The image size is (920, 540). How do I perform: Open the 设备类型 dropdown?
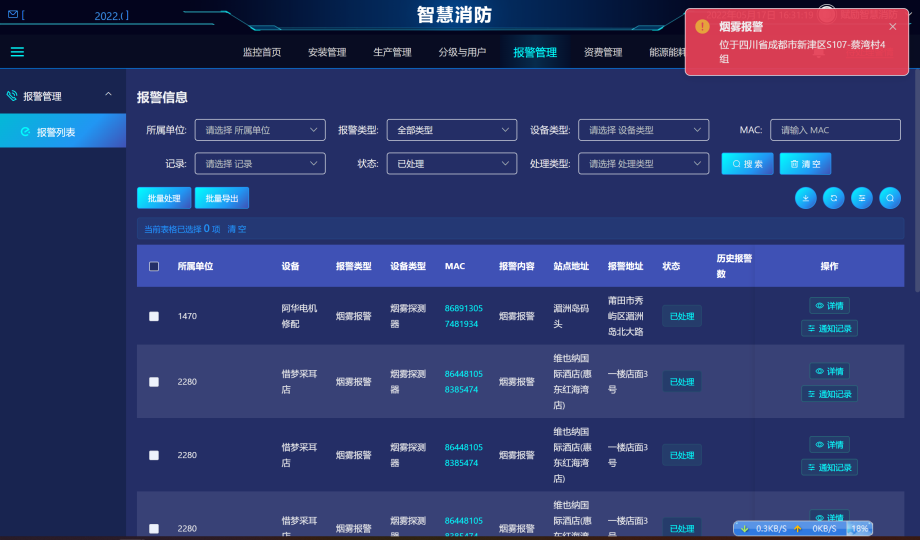(644, 130)
